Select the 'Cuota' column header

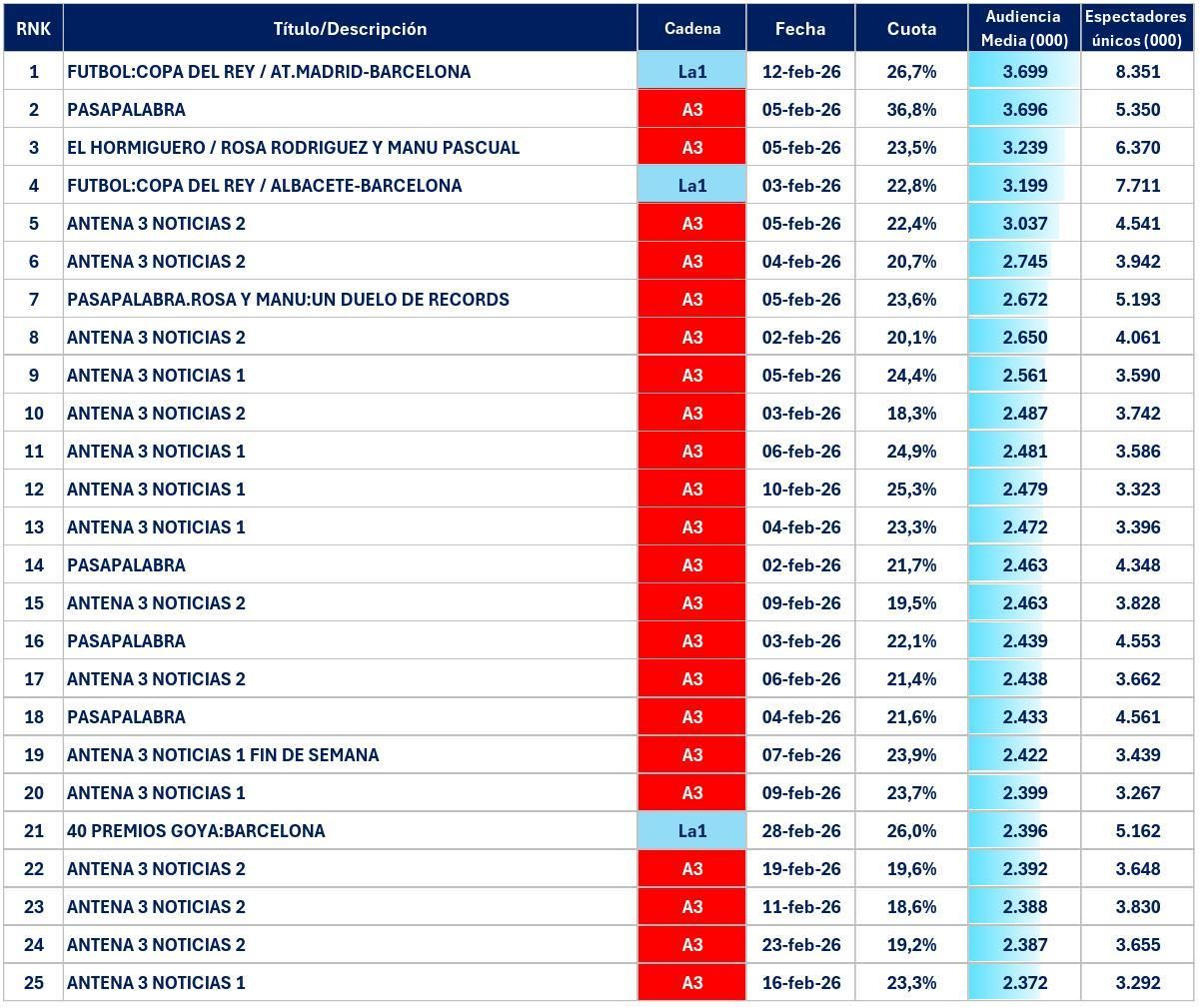click(911, 29)
